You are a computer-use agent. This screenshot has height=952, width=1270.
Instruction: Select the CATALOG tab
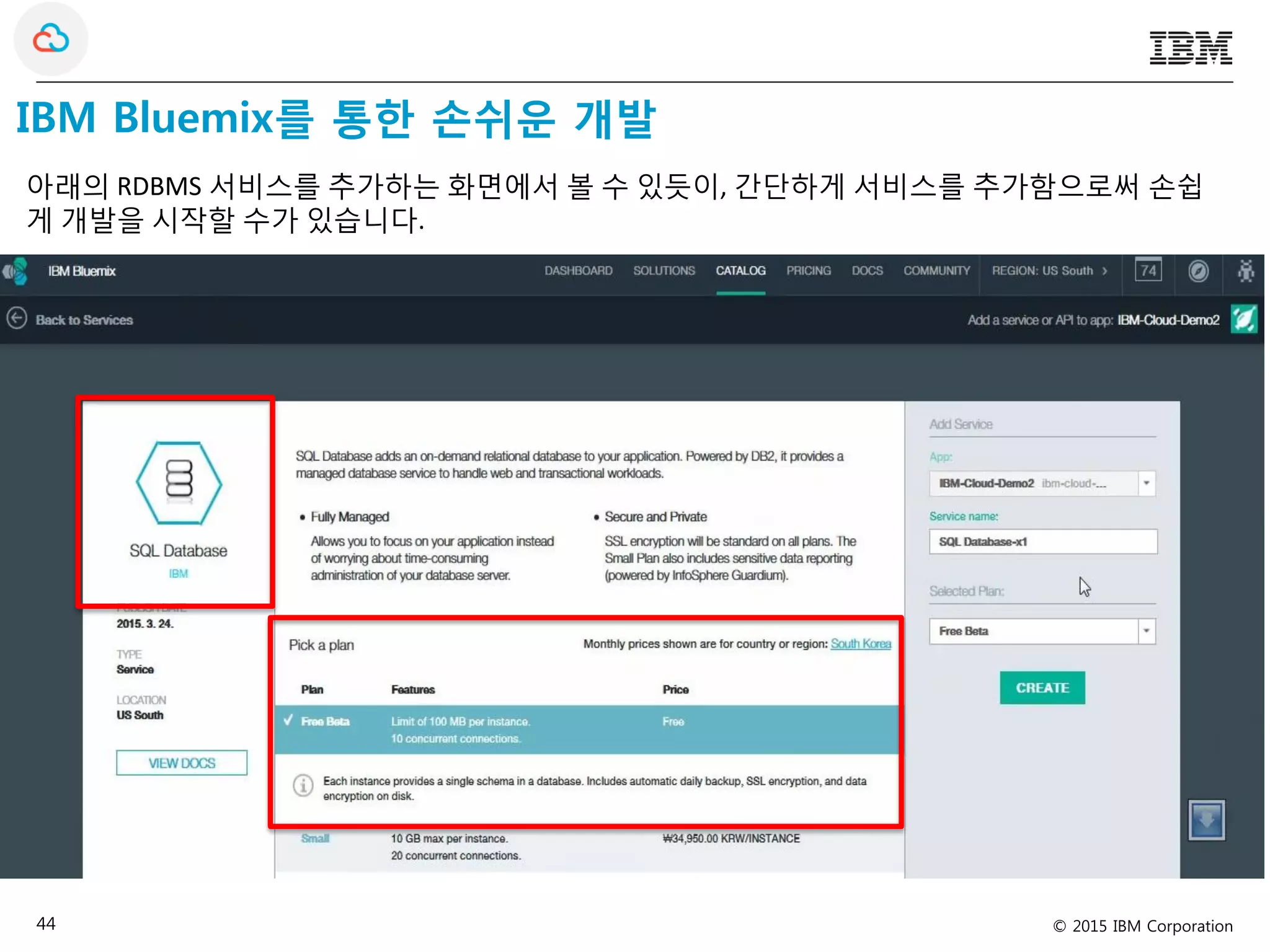(740, 271)
